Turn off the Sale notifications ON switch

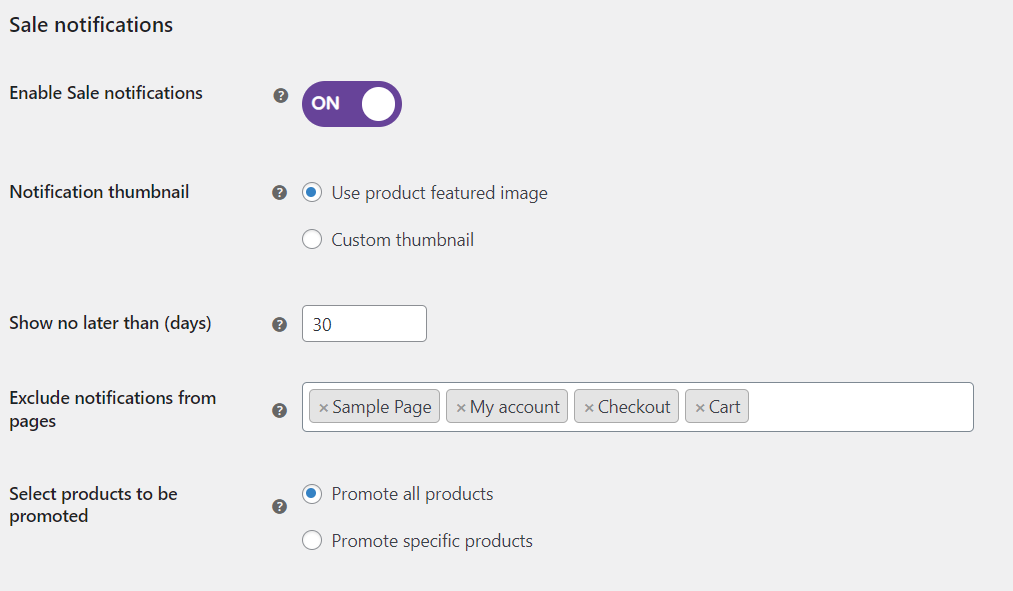point(352,104)
